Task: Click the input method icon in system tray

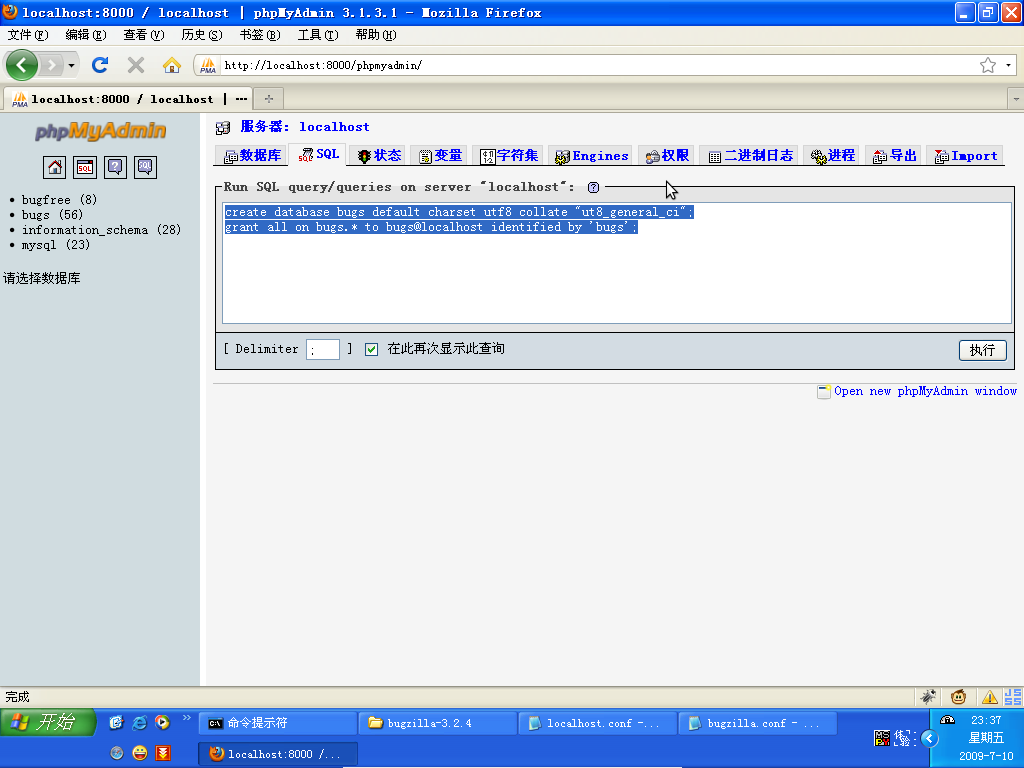Action: tap(882, 739)
